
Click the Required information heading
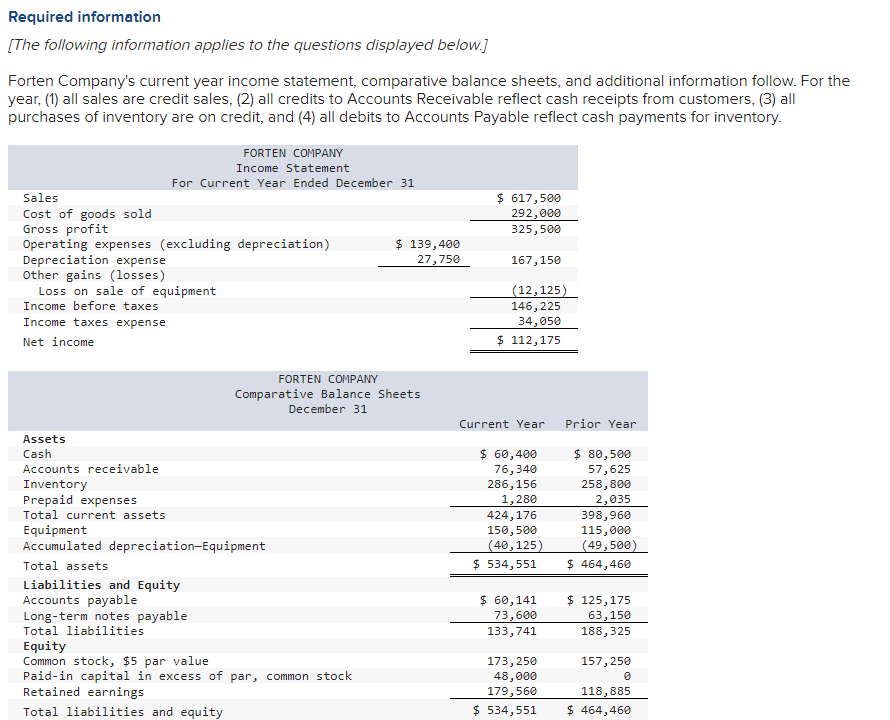[x=85, y=17]
